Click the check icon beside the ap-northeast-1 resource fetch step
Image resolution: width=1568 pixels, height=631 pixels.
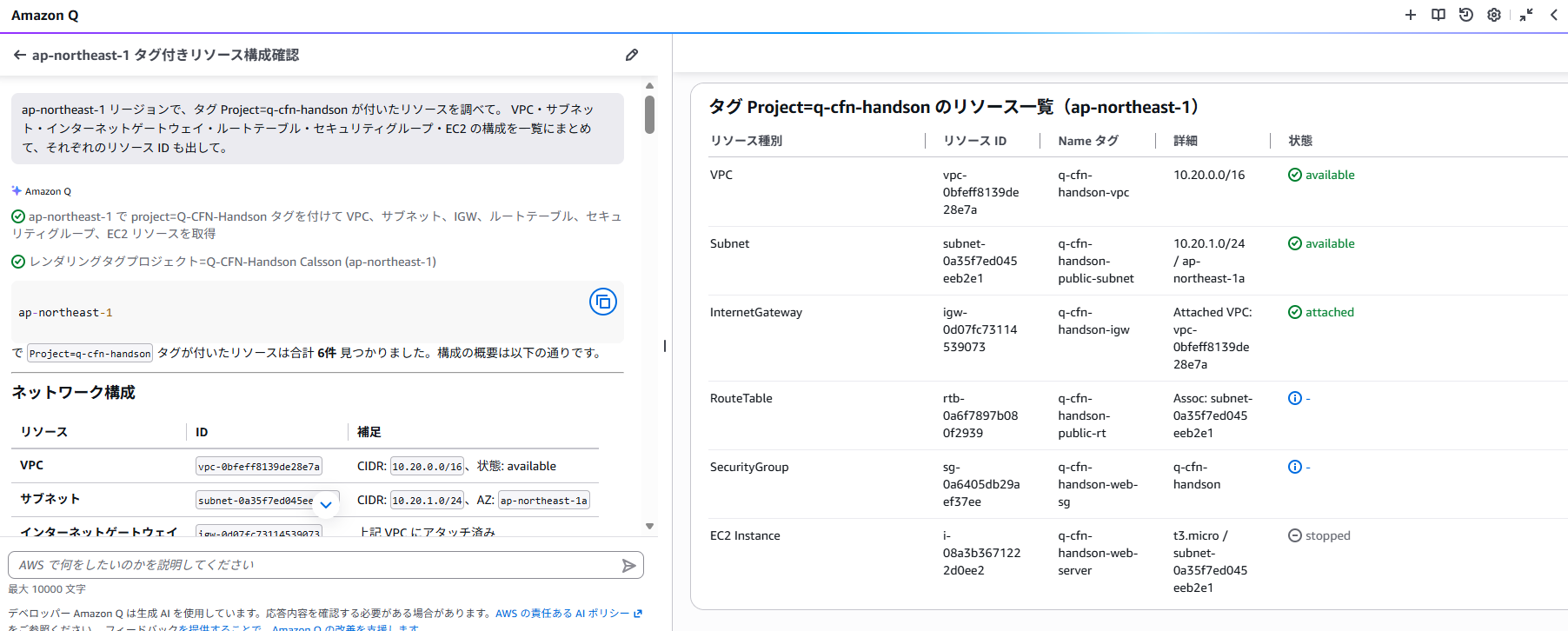pos(18,216)
